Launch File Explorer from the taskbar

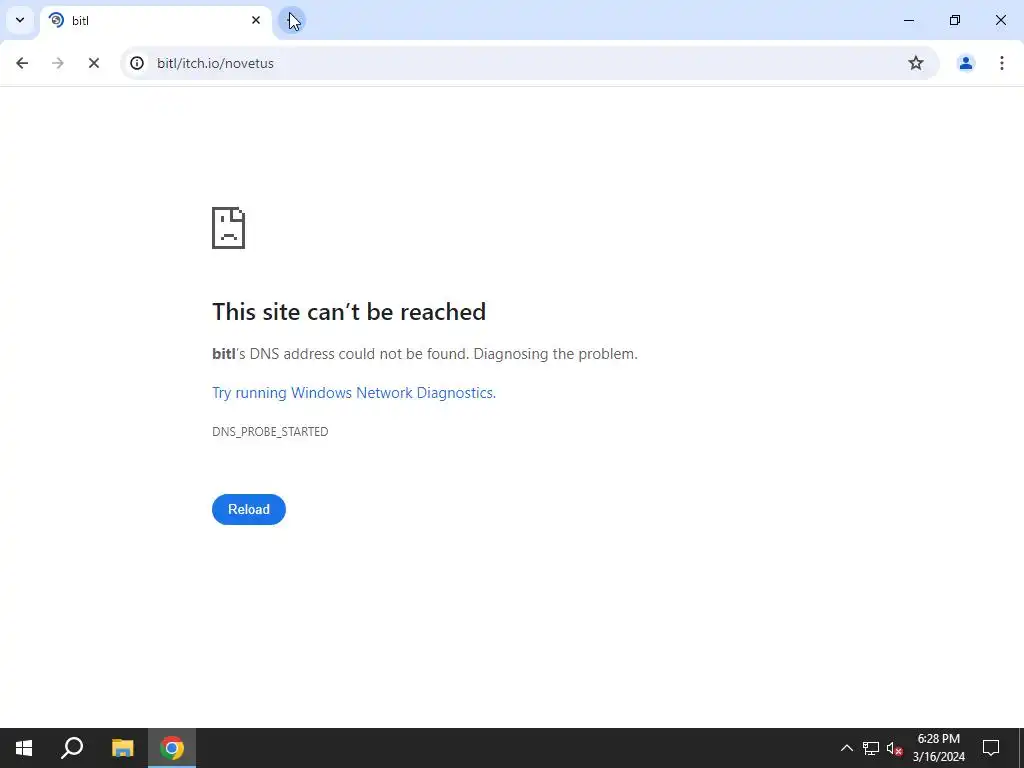pyautogui.click(x=122, y=748)
